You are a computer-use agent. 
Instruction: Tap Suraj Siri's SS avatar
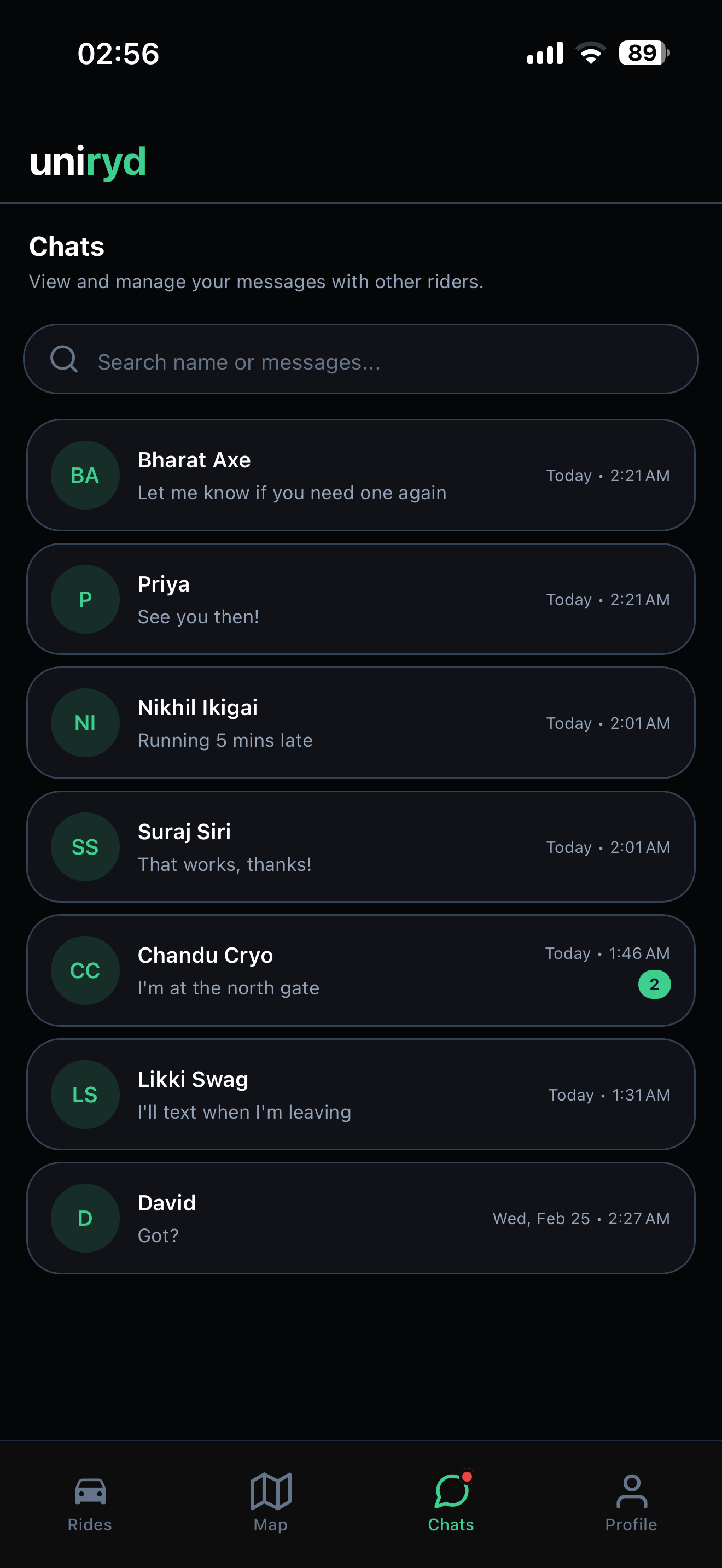(x=85, y=847)
